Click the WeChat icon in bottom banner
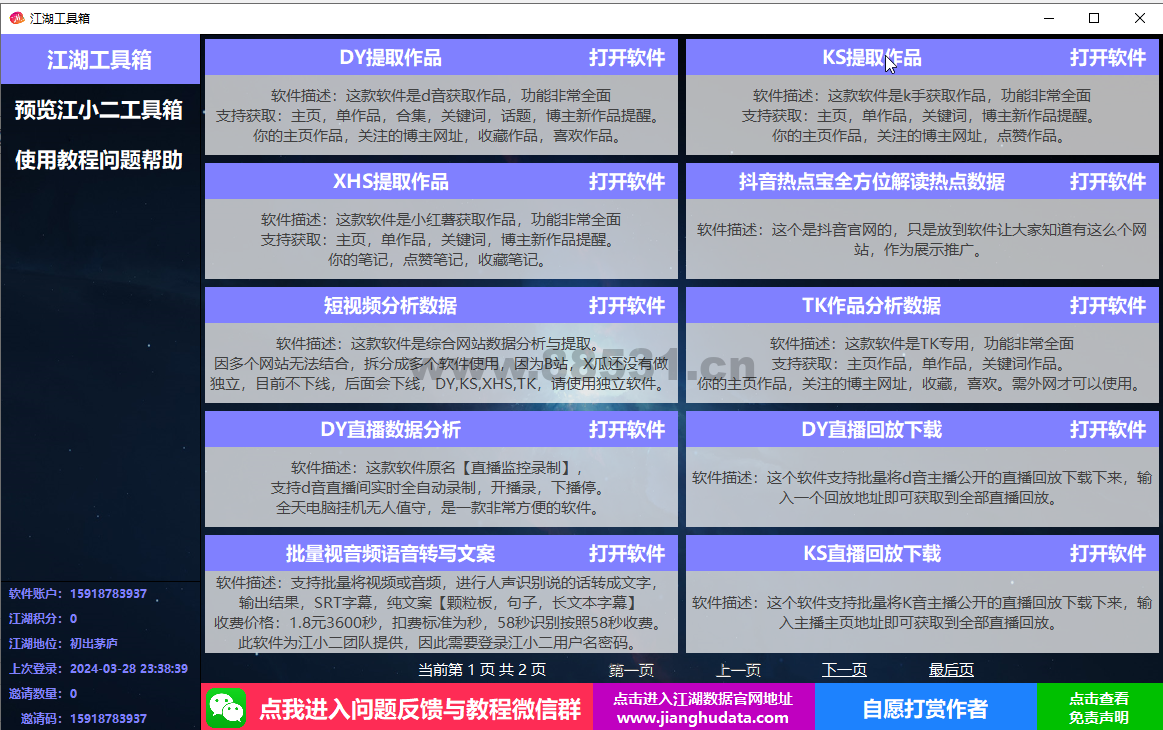The height and width of the screenshot is (730, 1163). click(227, 708)
